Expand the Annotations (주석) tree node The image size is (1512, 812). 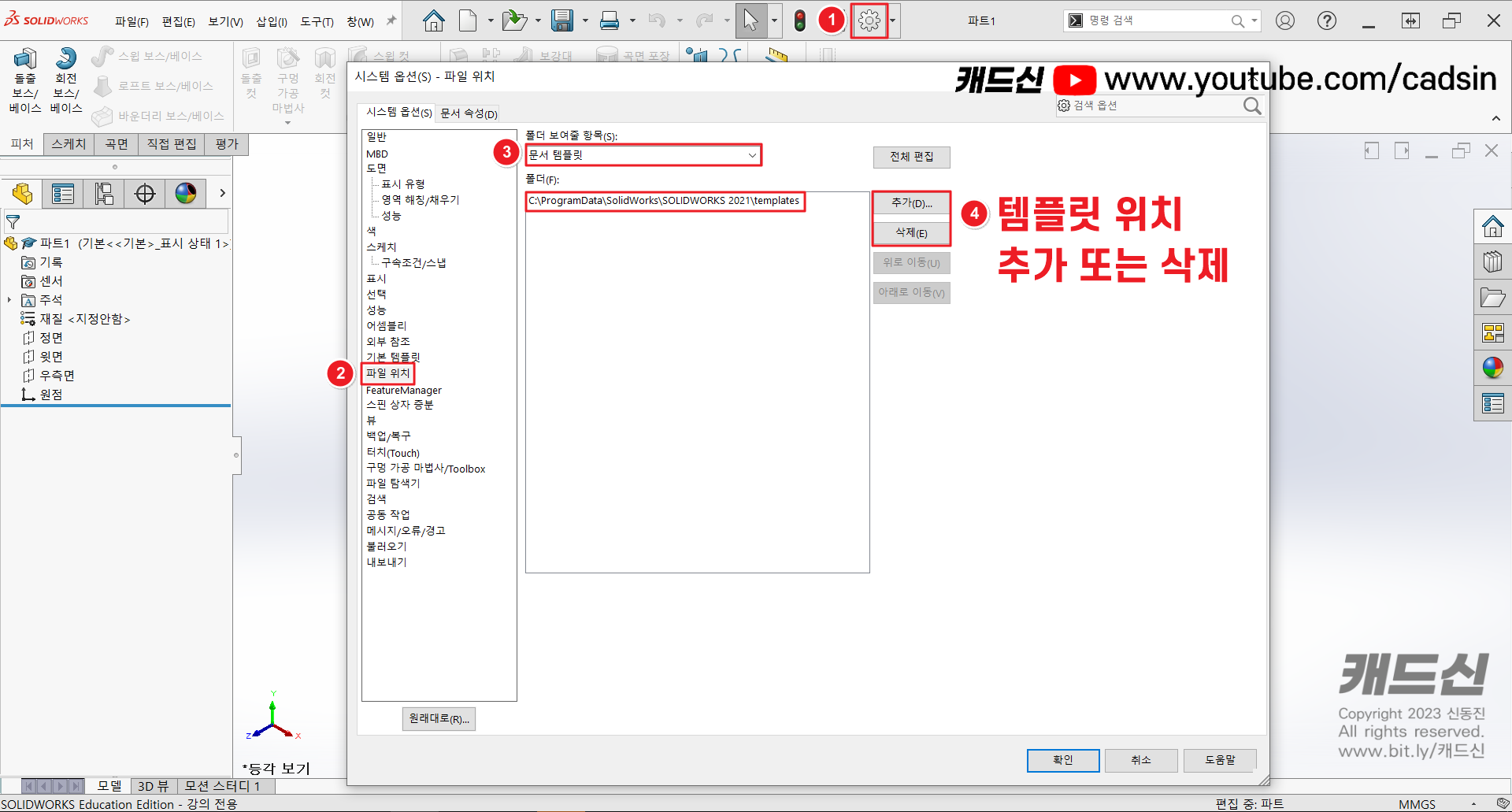9,300
